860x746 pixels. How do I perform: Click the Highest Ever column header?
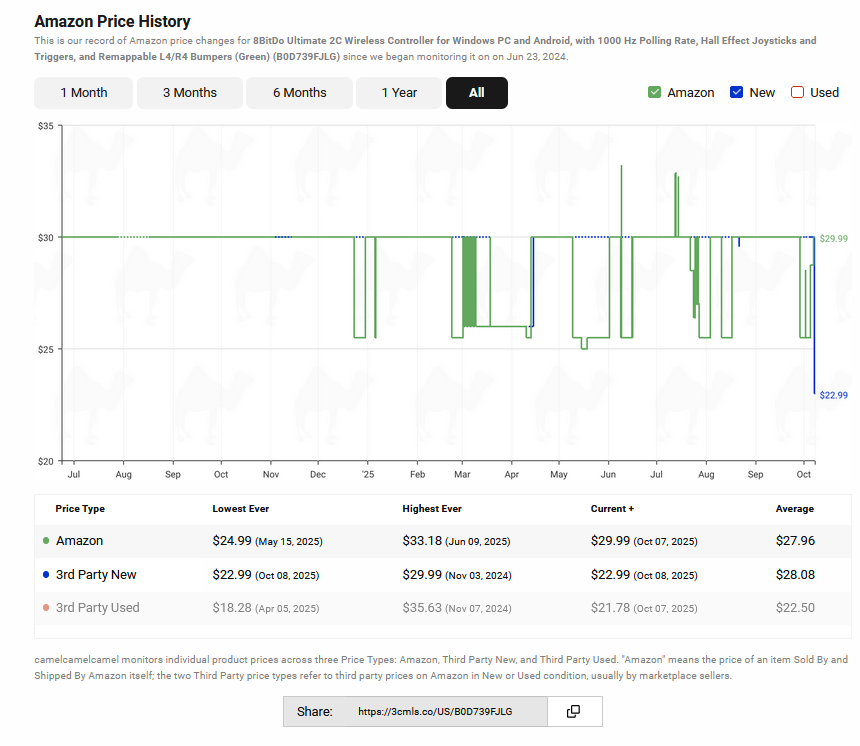[432, 509]
